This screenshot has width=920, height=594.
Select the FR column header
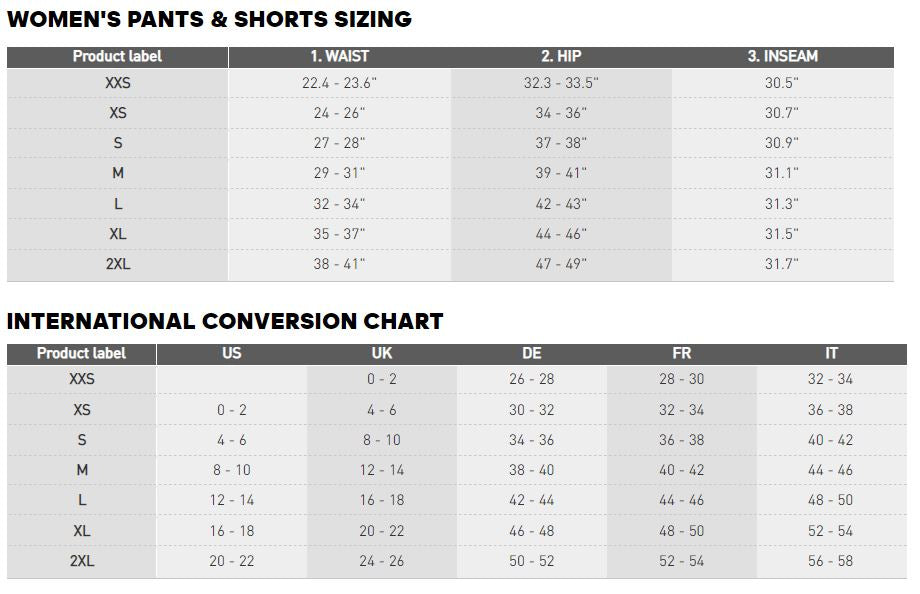click(x=682, y=353)
